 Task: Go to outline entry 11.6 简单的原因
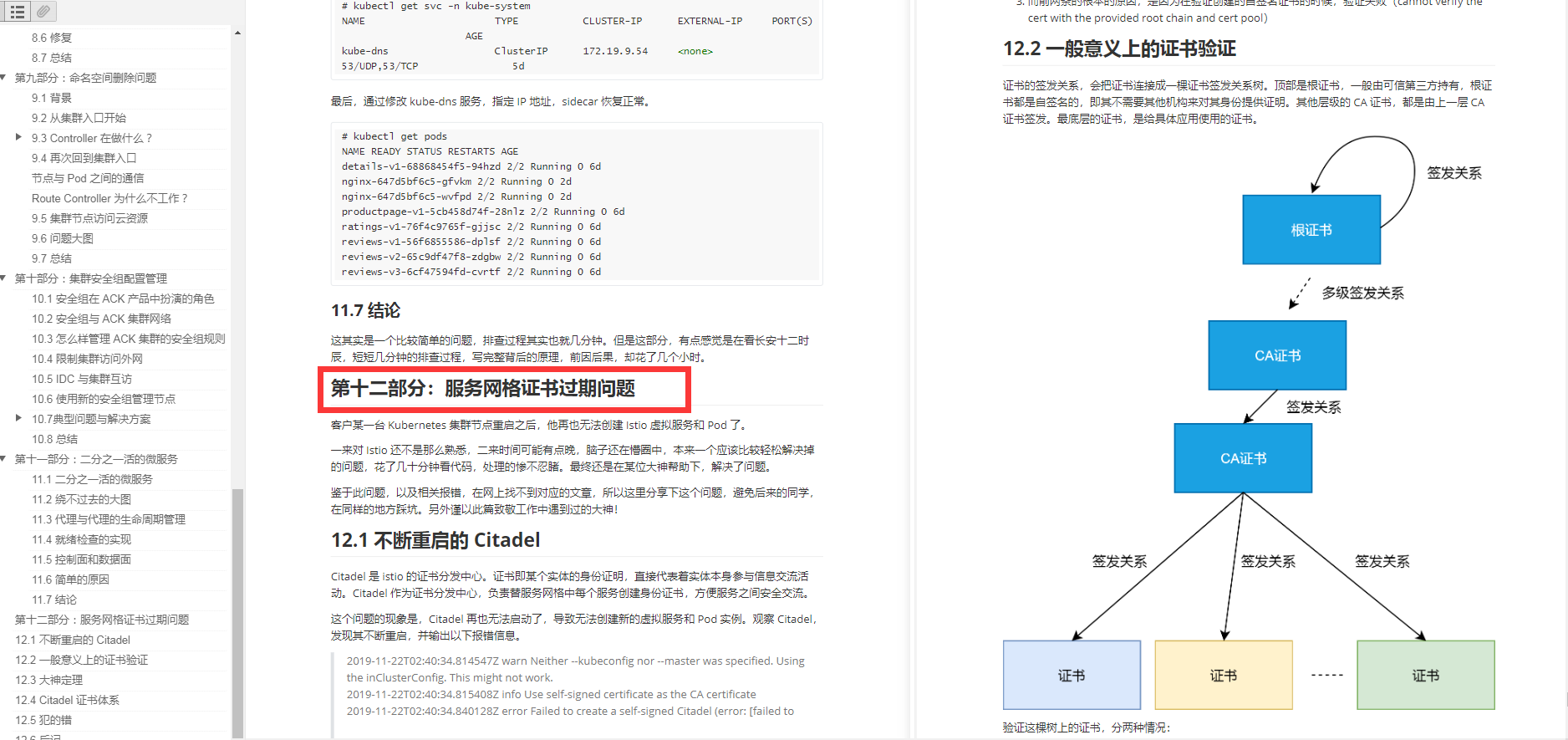click(70, 579)
